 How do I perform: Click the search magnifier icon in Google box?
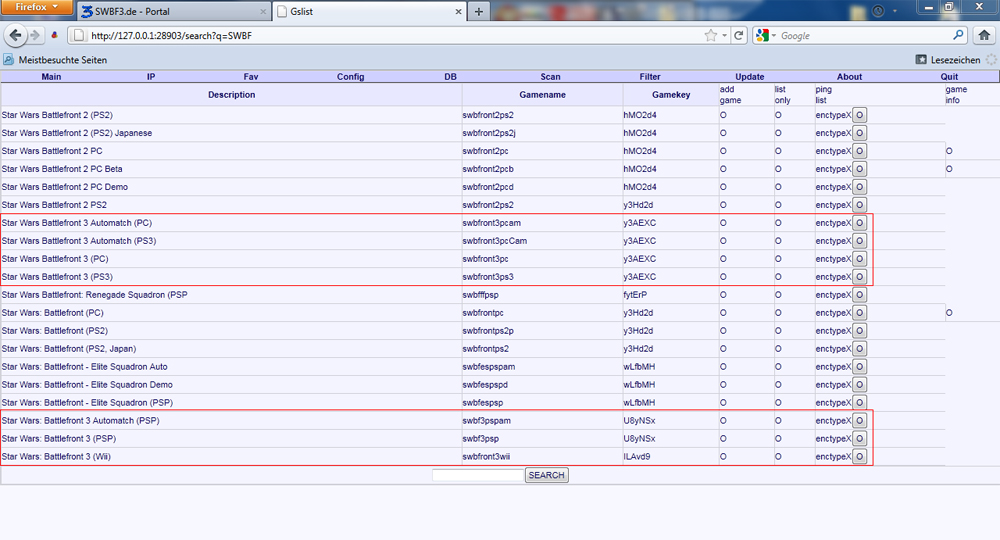point(958,35)
